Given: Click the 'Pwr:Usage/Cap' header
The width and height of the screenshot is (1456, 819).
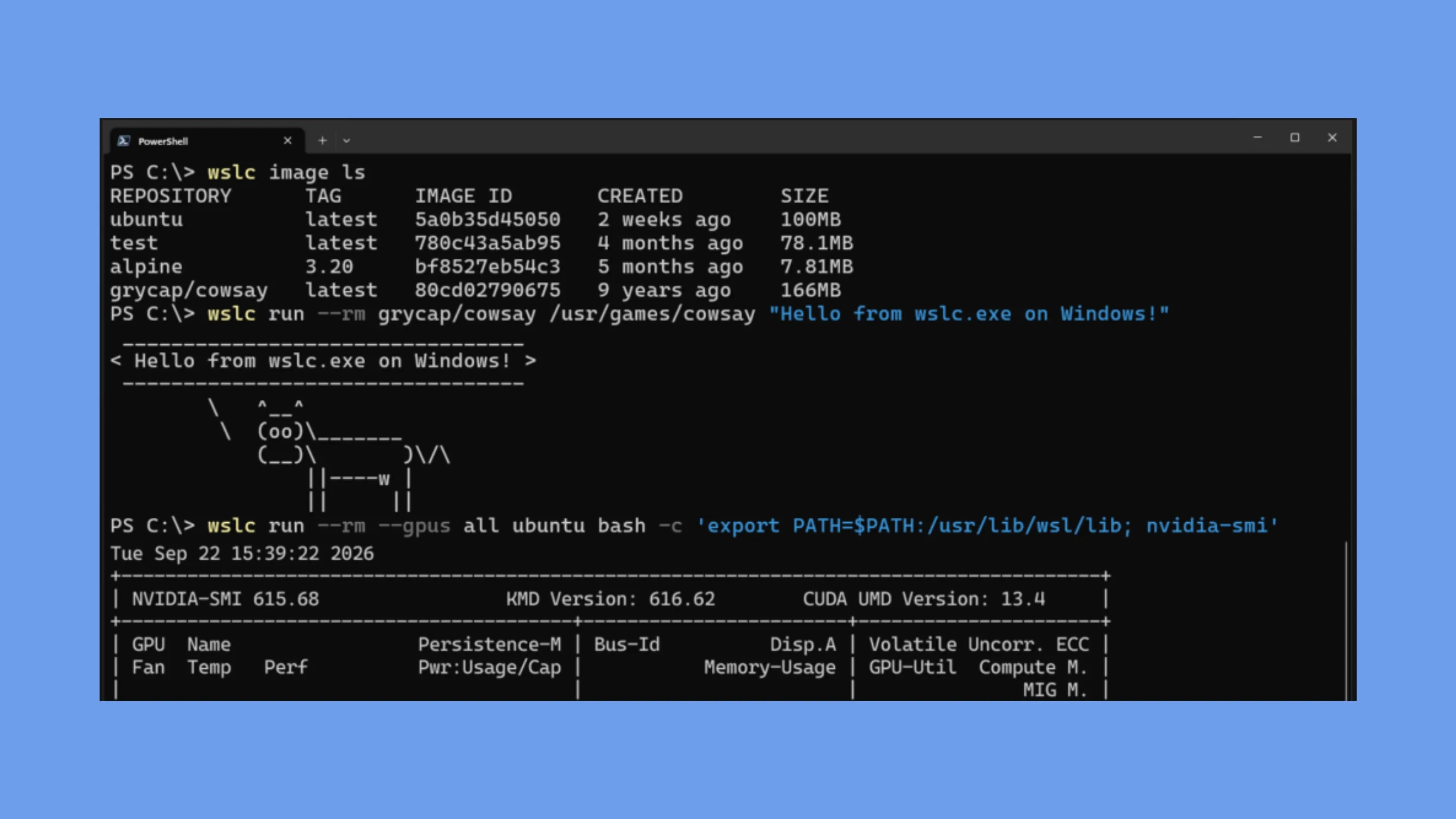Looking at the screenshot, I should coord(489,667).
